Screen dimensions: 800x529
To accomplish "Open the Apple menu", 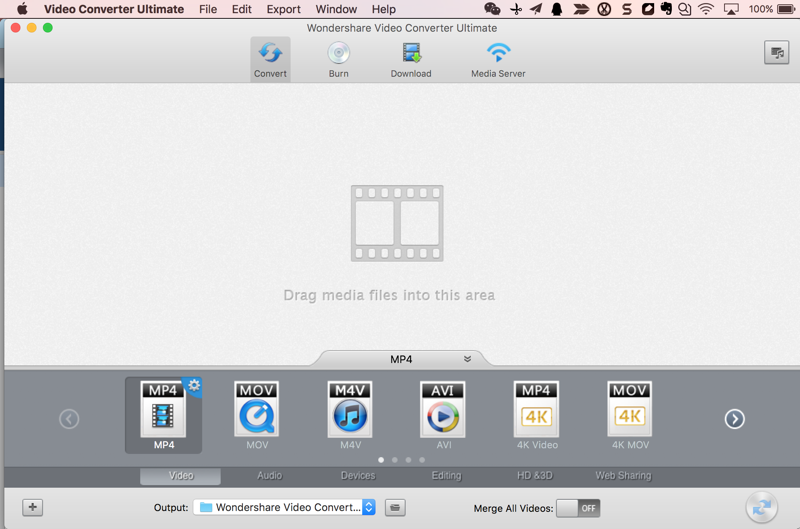I will [22, 9].
